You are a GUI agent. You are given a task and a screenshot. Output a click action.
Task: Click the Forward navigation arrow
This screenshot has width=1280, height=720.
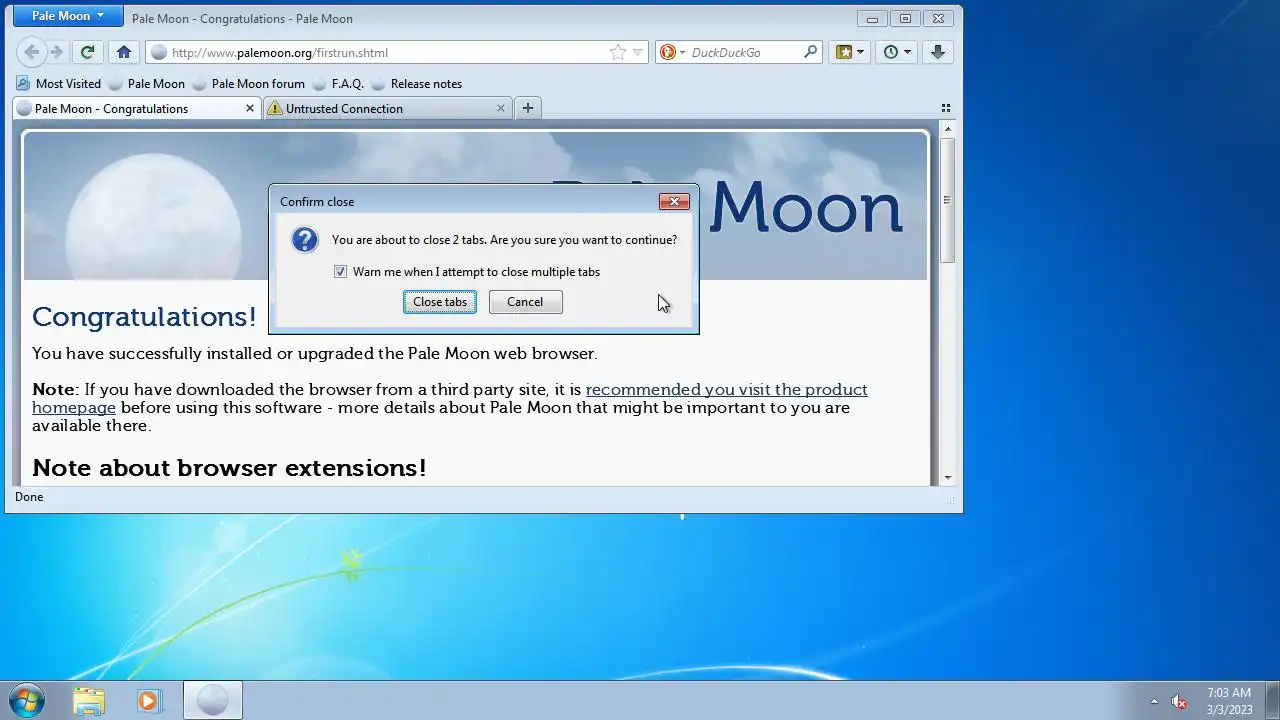[57, 52]
